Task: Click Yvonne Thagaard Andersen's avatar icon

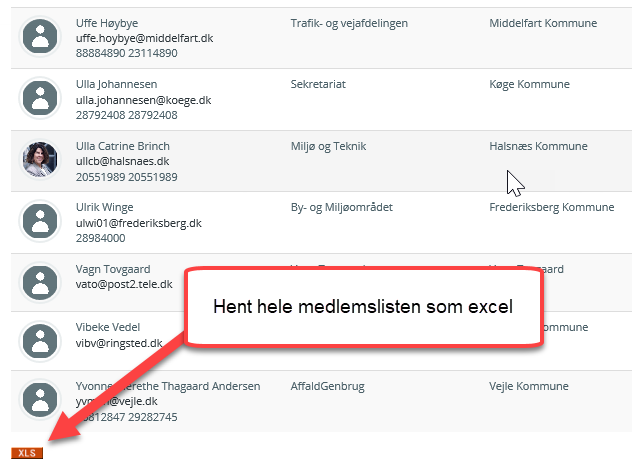Action: [x=40, y=401]
